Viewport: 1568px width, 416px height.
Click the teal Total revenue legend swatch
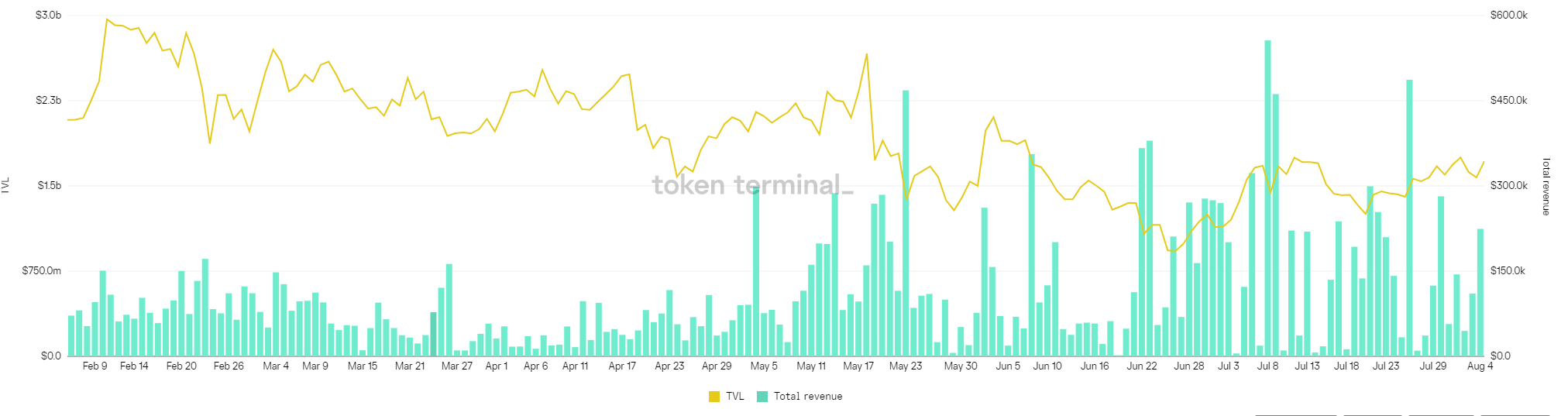[762, 397]
